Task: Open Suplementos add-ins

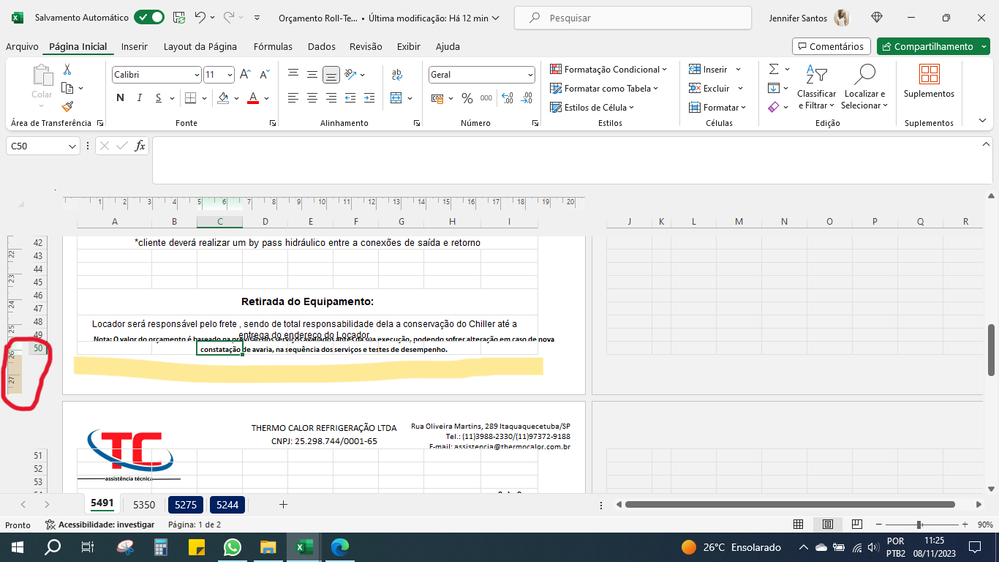Action: coord(929,81)
